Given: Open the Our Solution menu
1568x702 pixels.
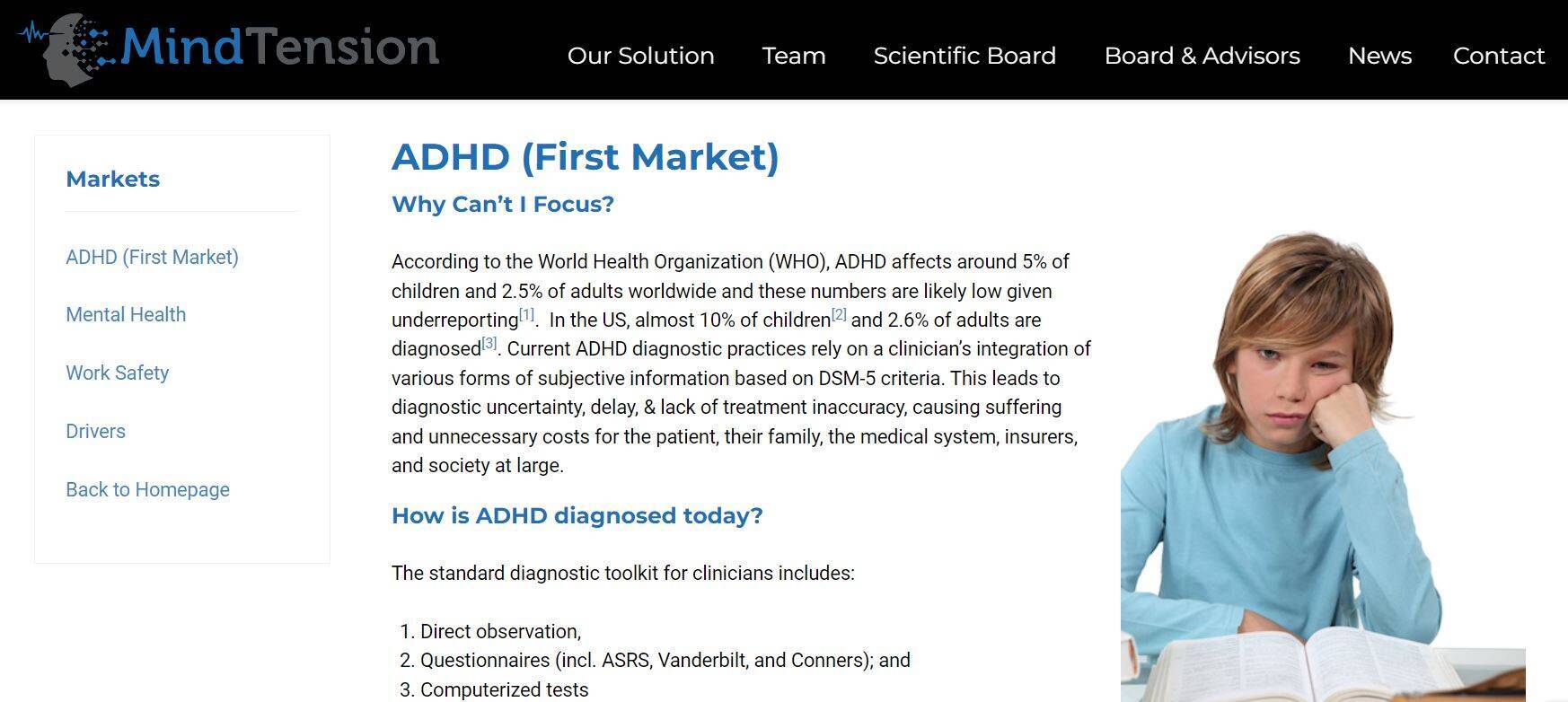Looking at the screenshot, I should click(x=640, y=56).
